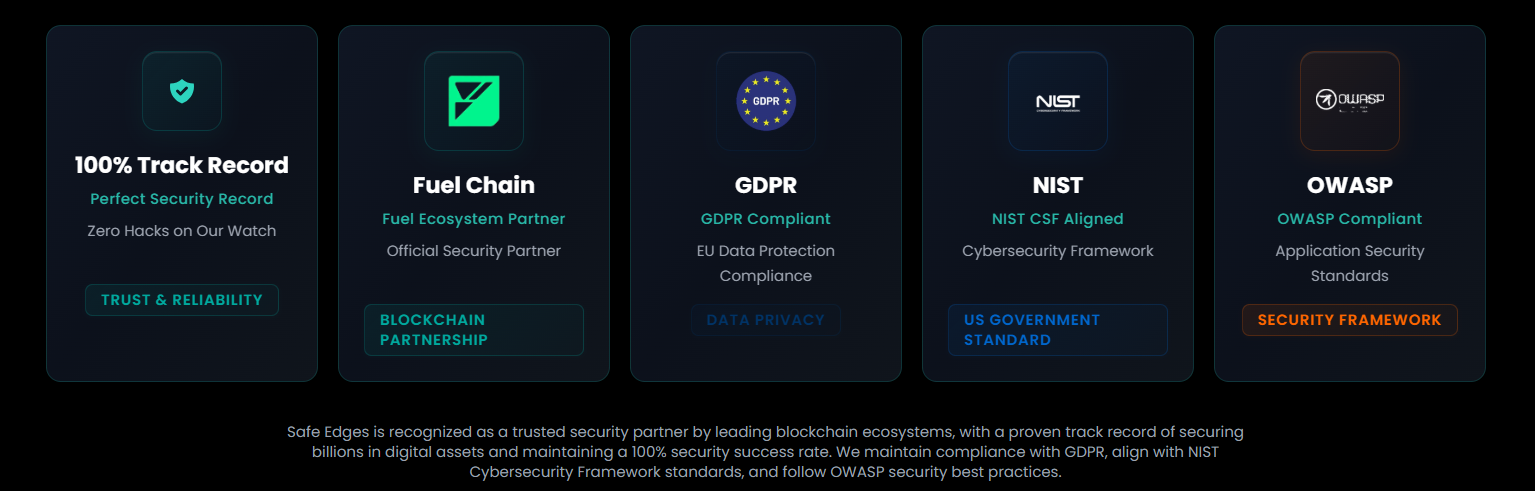1535x491 pixels.
Task: Click the NIST logo icon
Action: (x=1057, y=101)
